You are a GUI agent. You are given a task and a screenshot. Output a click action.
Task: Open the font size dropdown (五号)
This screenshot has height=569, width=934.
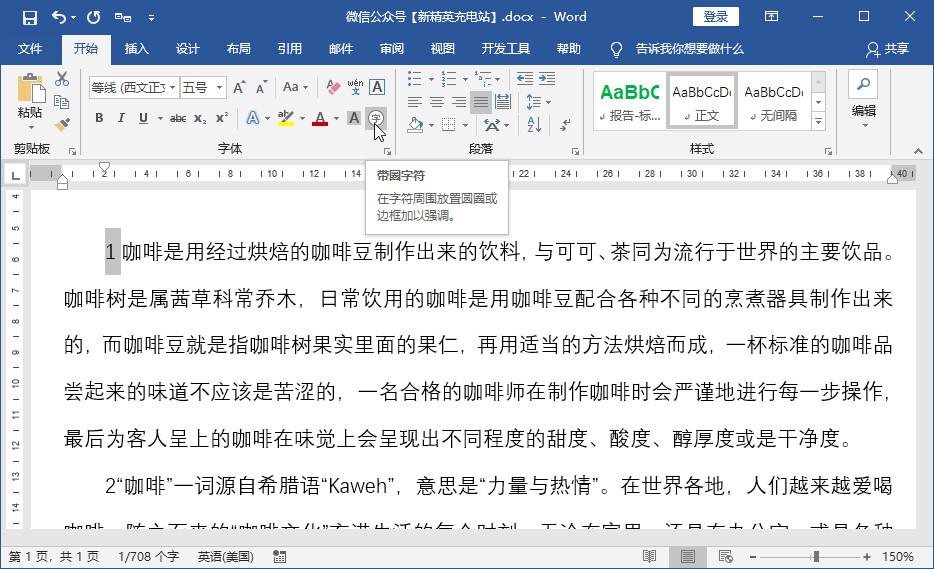click(x=220, y=88)
